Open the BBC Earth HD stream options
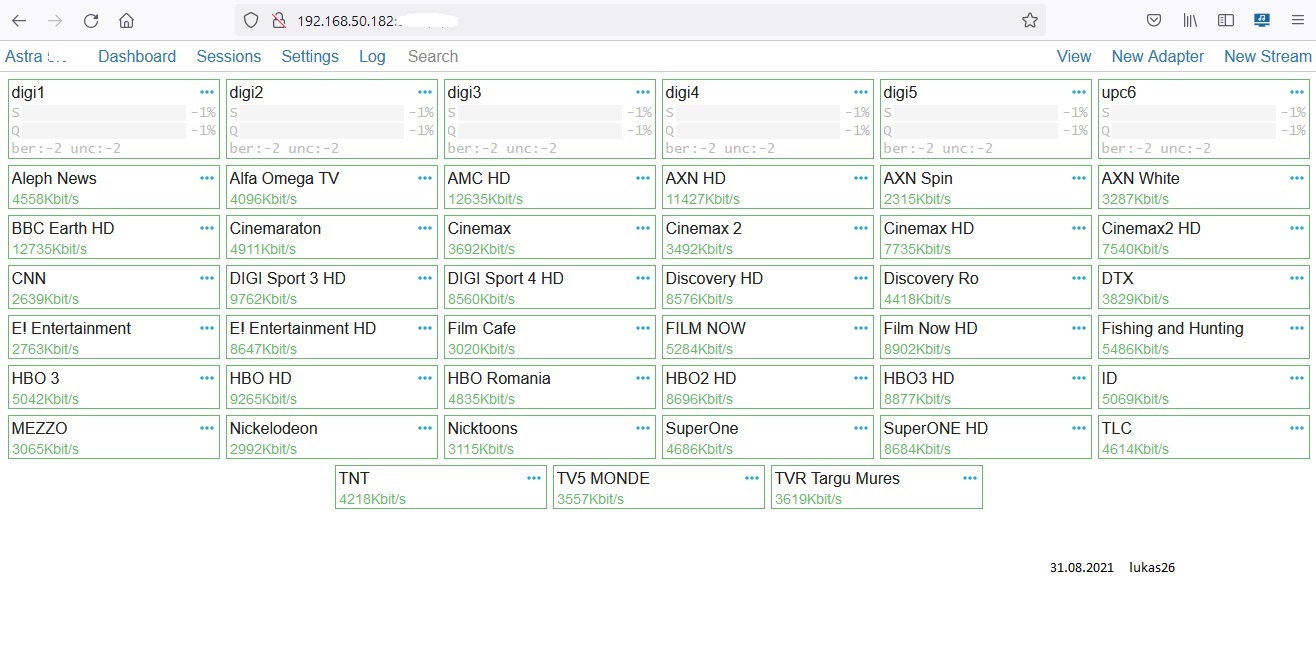 [207, 228]
